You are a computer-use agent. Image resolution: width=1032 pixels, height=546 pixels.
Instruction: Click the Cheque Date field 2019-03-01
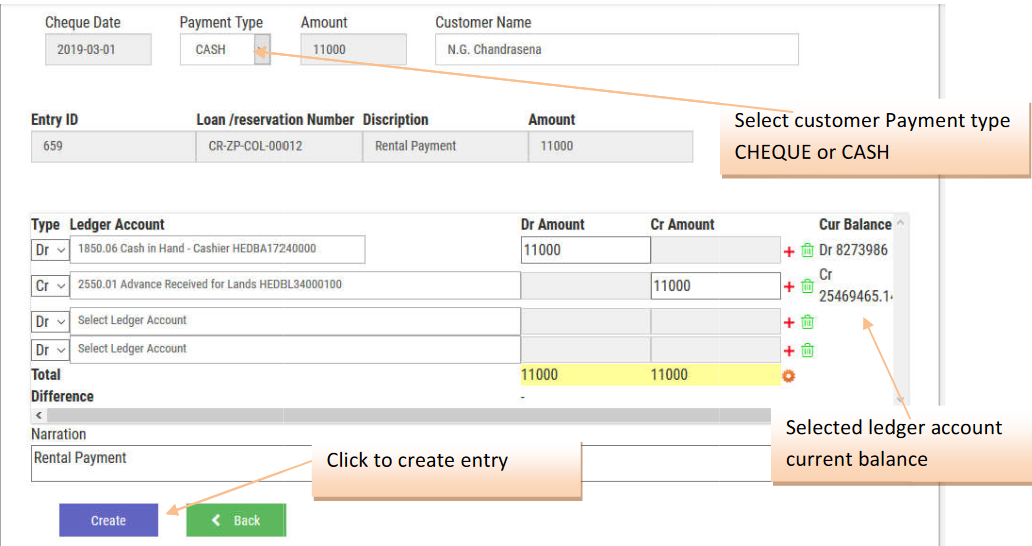coord(98,49)
